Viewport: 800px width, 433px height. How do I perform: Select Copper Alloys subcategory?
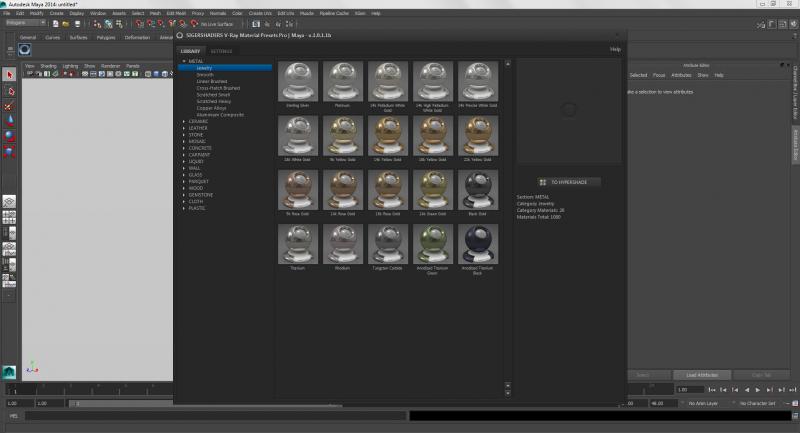pos(212,108)
